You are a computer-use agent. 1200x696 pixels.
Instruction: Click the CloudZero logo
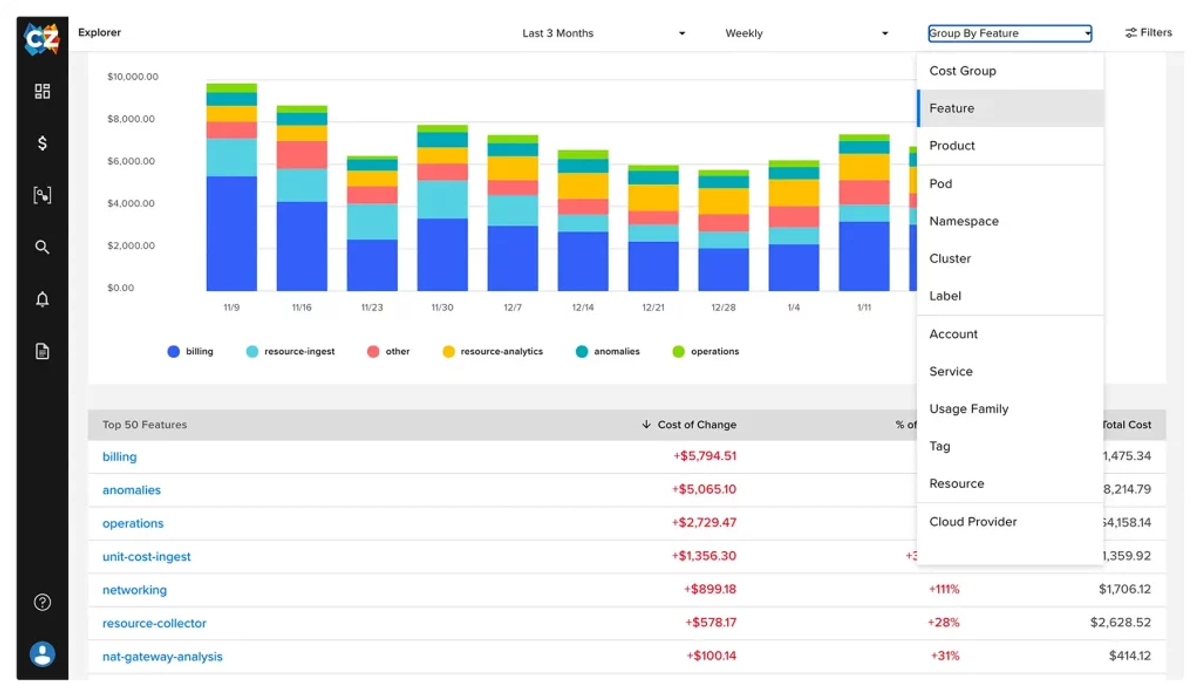point(42,39)
